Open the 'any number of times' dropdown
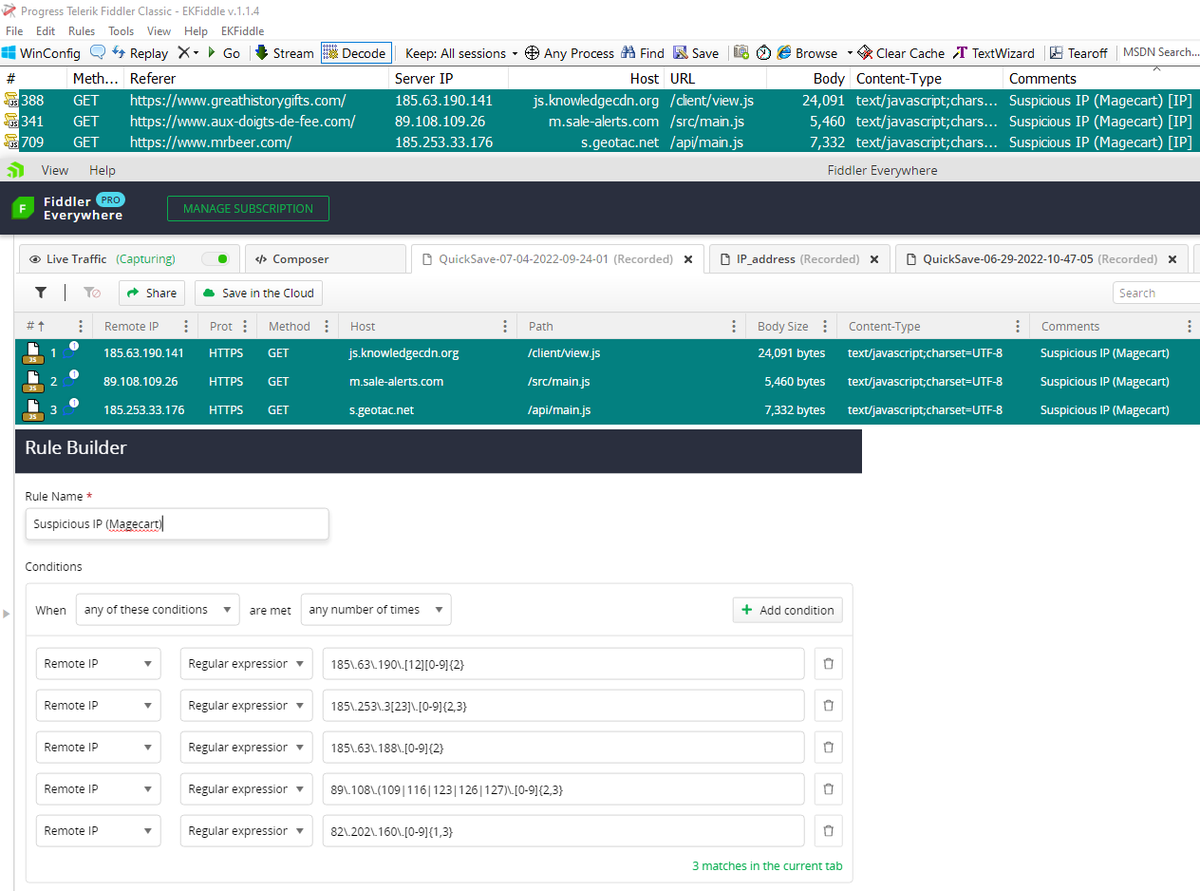Image resolution: width=1200 pixels, height=891 pixels. point(376,610)
